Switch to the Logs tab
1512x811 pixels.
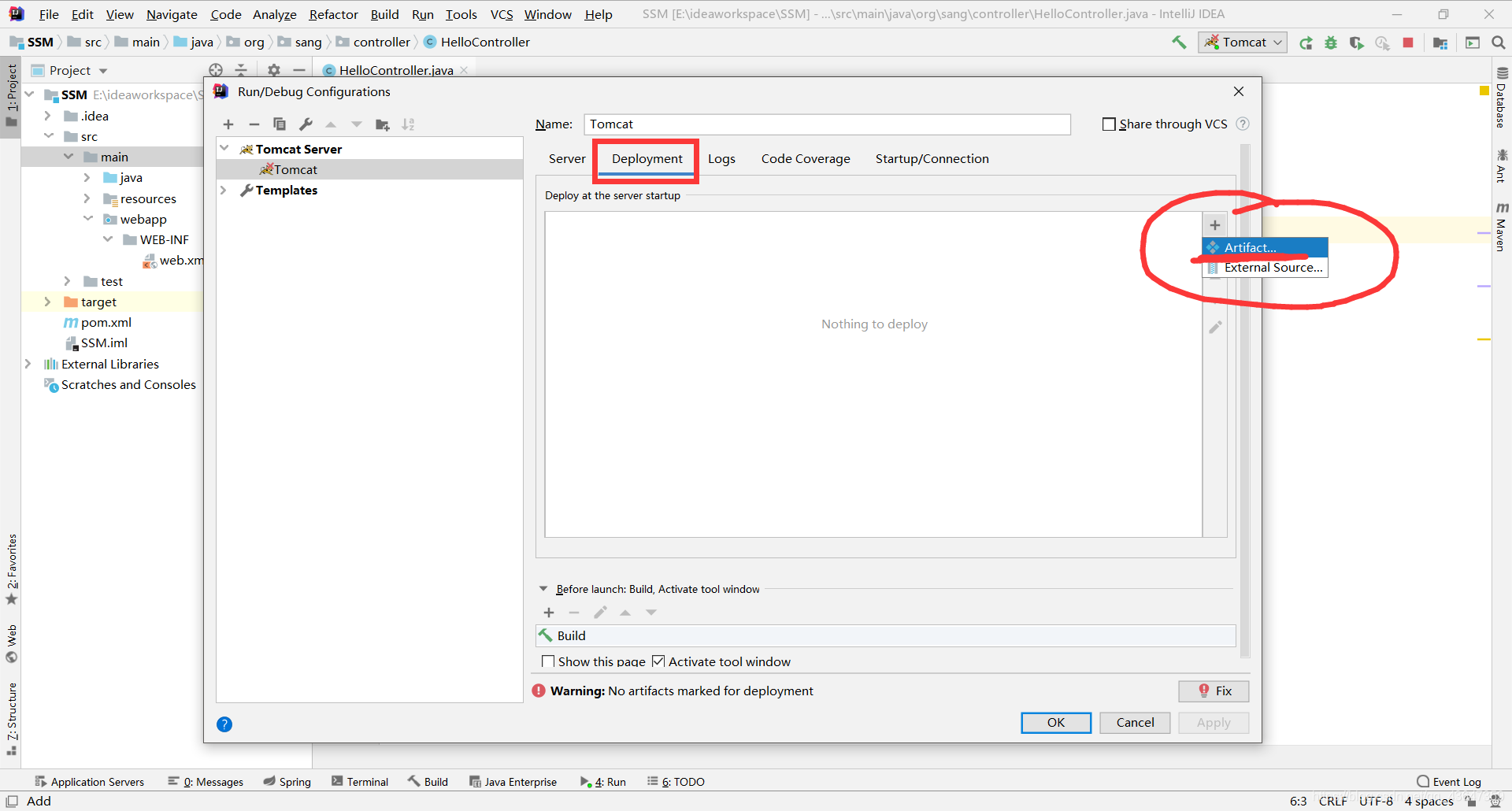tap(721, 158)
